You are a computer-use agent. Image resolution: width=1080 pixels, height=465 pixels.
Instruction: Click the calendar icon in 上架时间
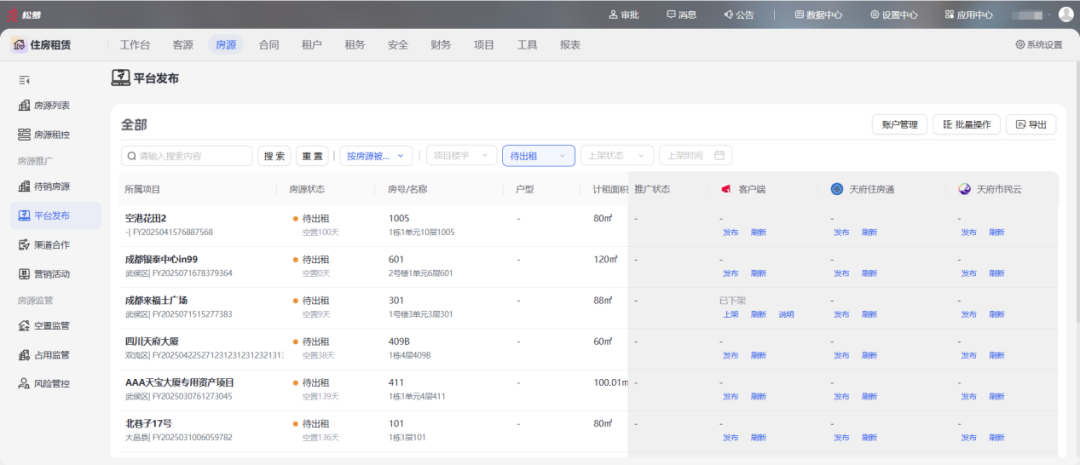tap(719, 156)
